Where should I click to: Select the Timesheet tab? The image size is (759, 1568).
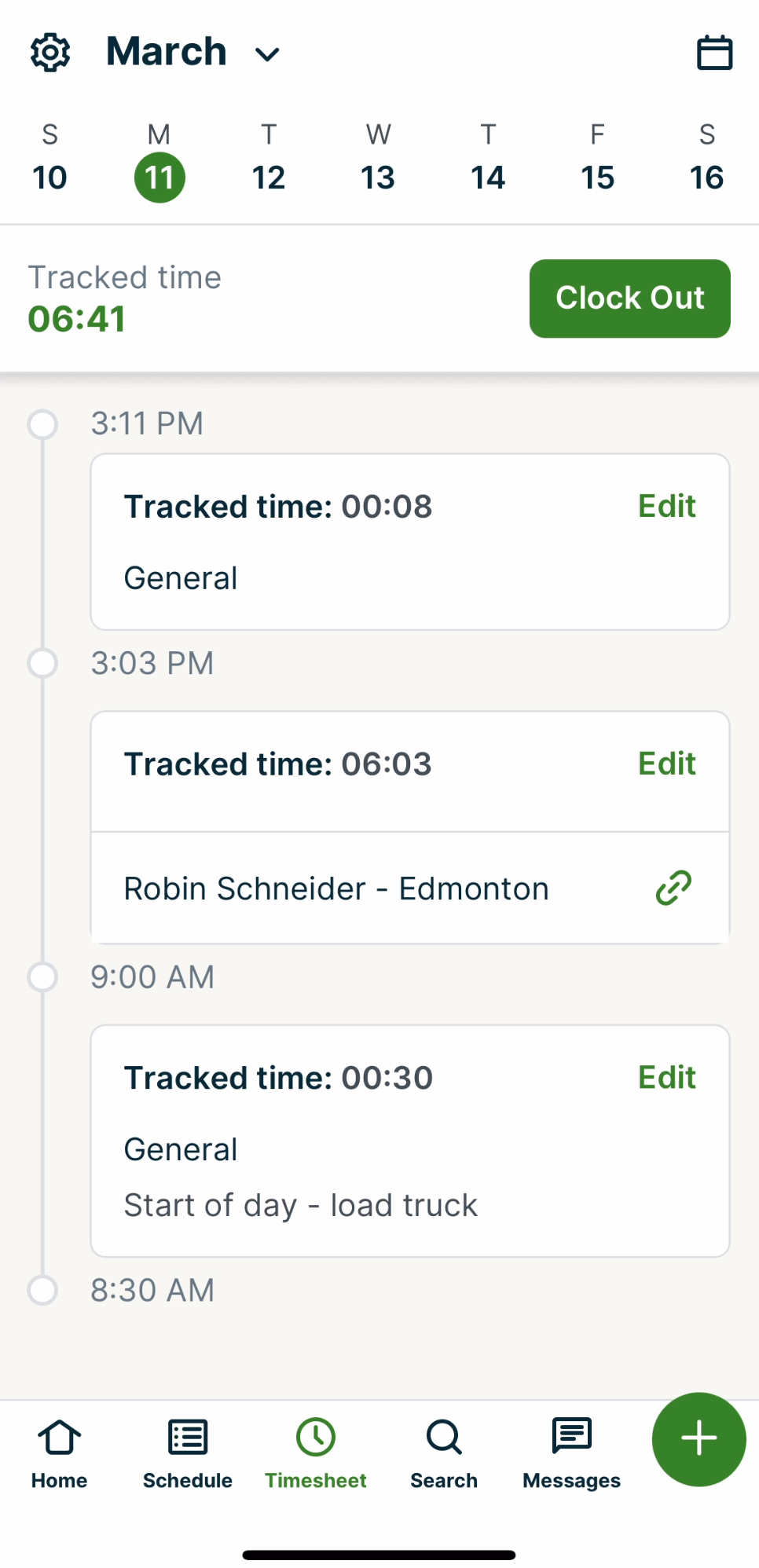[316, 1453]
